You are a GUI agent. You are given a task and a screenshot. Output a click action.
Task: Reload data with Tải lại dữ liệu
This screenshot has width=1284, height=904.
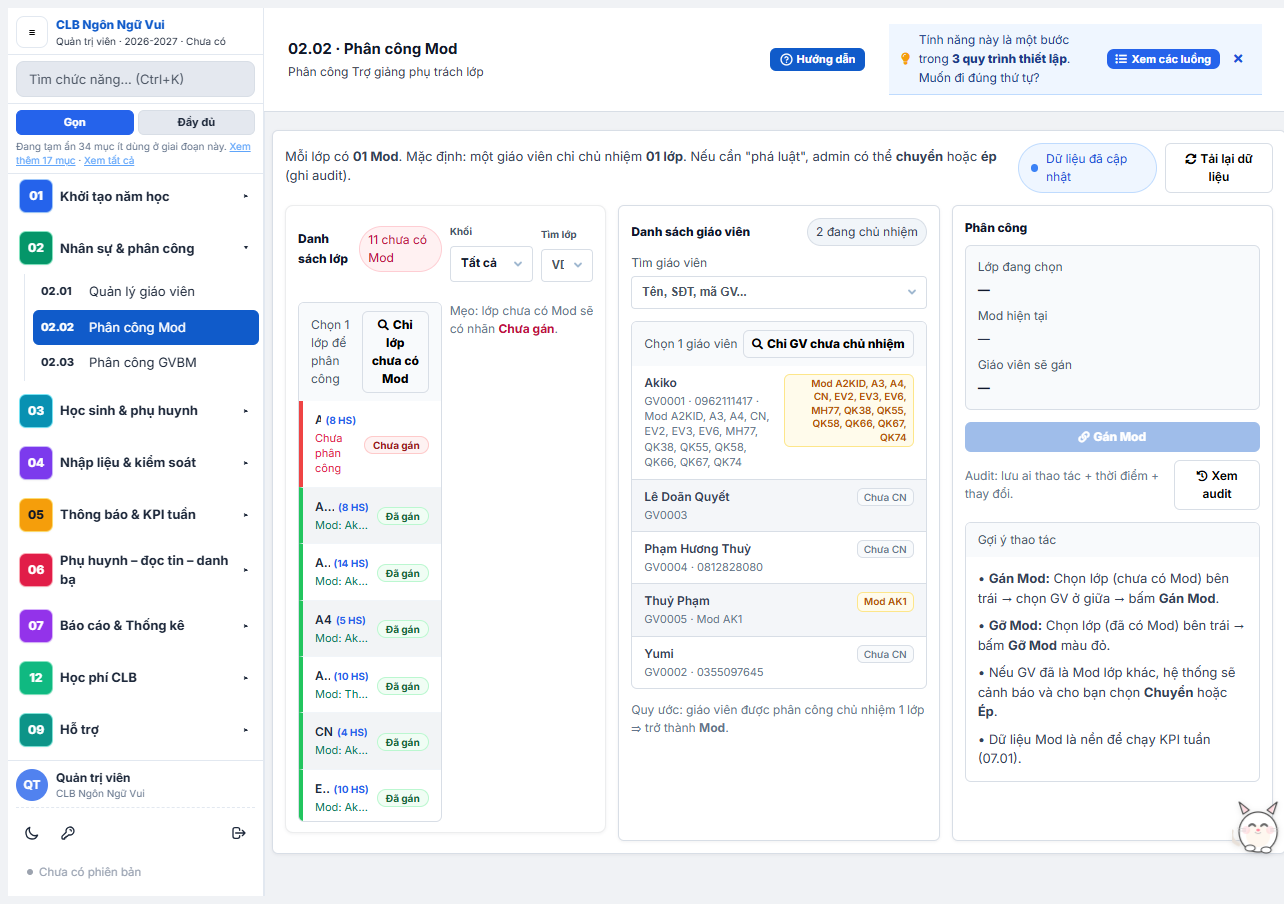point(1218,168)
